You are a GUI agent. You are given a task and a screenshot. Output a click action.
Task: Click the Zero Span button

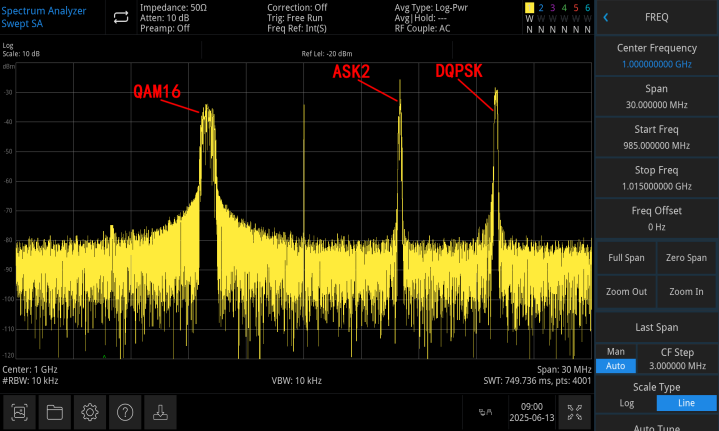(x=686, y=258)
